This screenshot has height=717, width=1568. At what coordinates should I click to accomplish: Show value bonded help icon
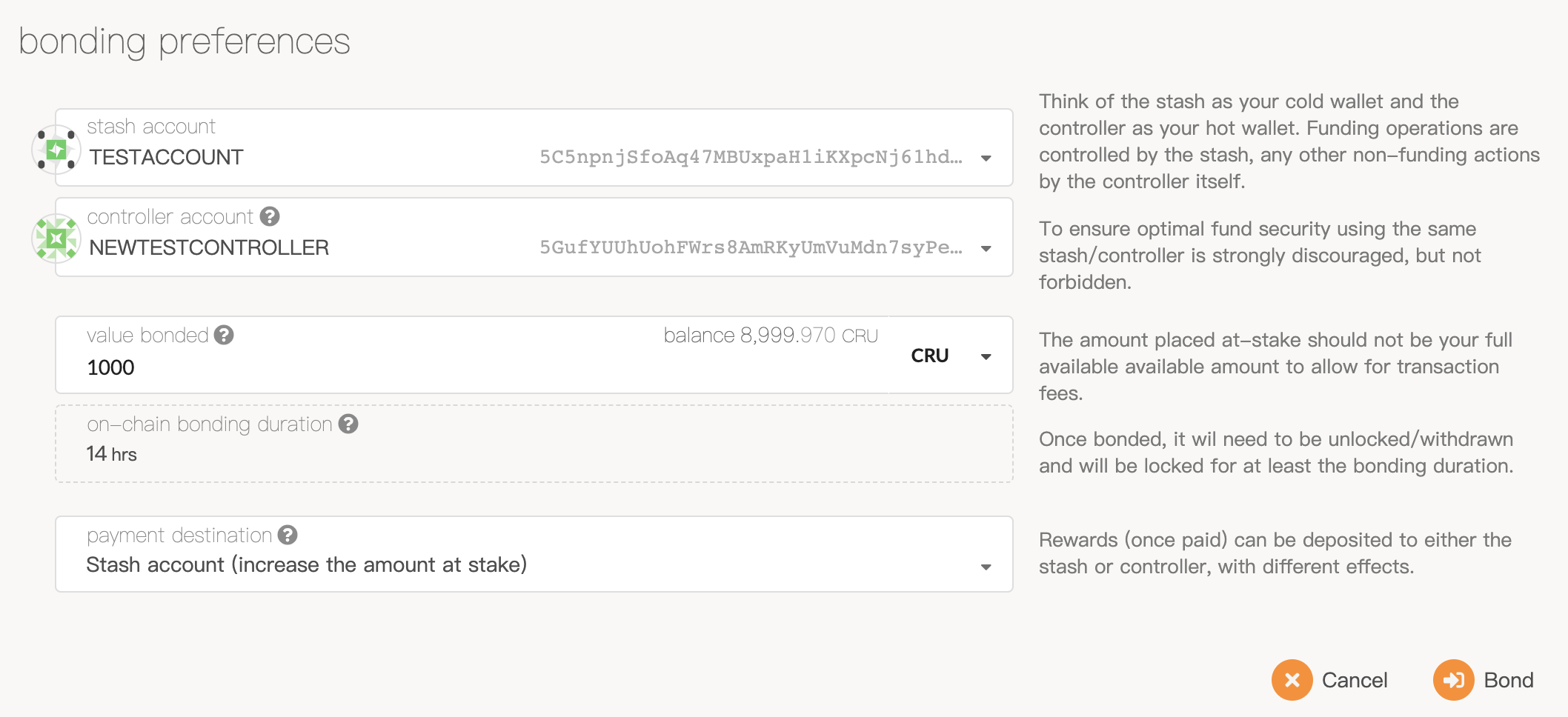point(224,335)
